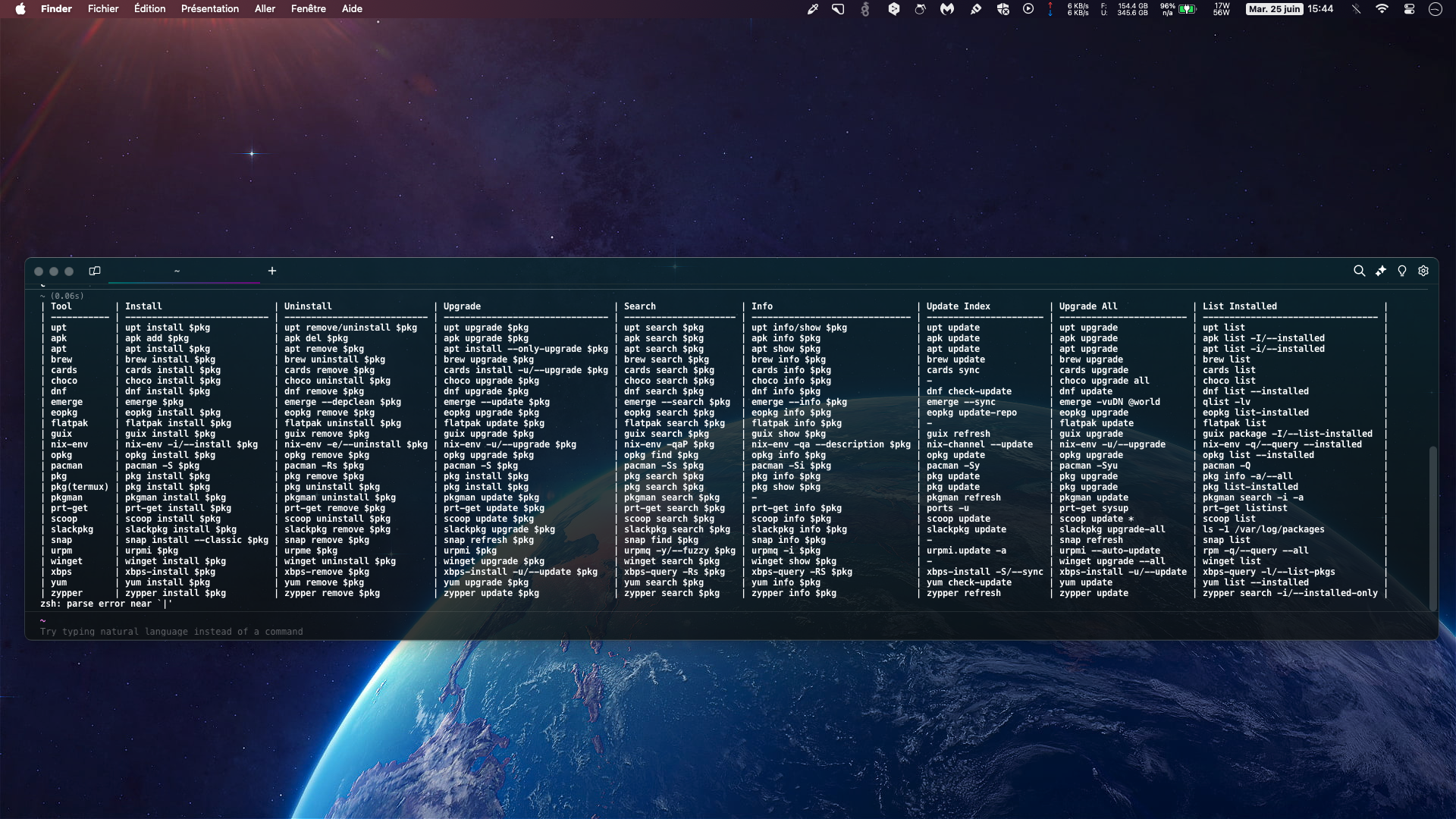Open the Présentation menu
This screenshot has width=1456, height=819.
pyautogui.click(x=210, y=9)
